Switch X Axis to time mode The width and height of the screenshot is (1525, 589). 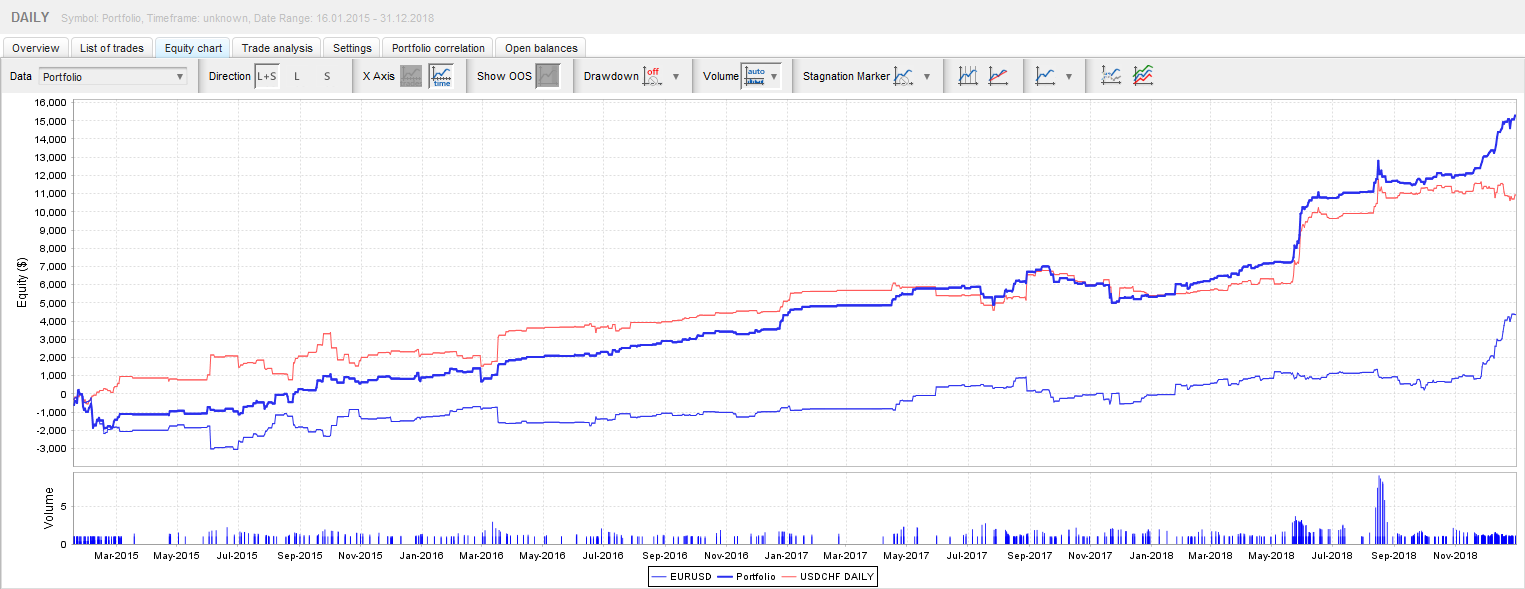click(x=441, y=76)
